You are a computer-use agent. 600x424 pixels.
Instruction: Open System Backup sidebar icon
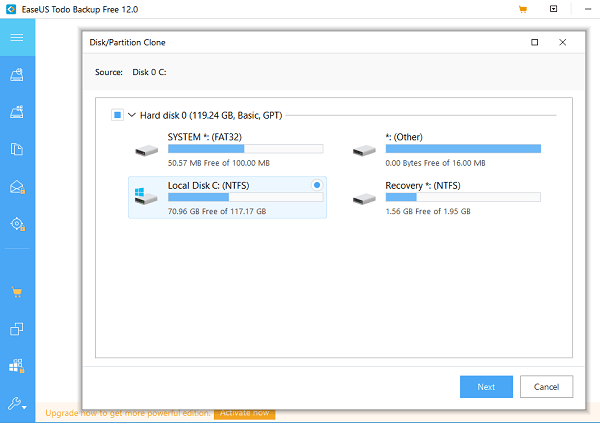pyautogui.click(x=17, y=112)
